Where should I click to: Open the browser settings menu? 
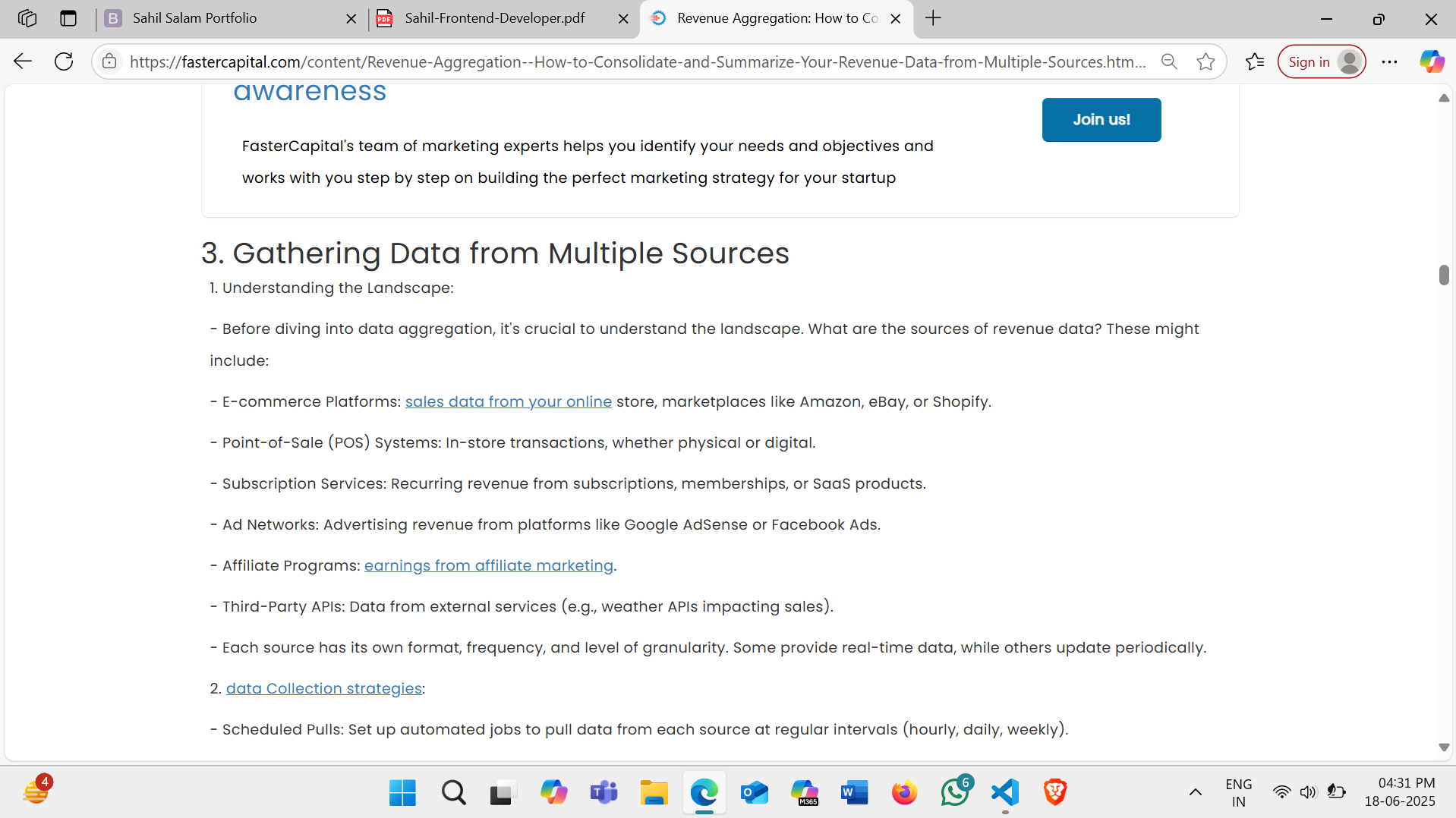[x=1390, y=61]
